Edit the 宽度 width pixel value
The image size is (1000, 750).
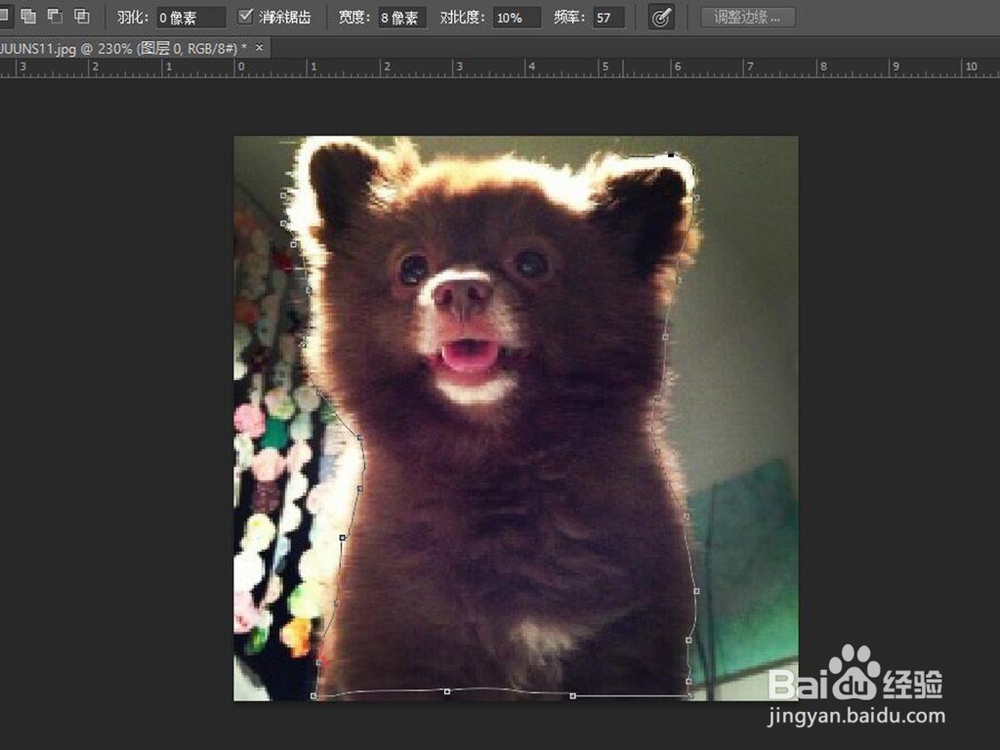[401, 16]
